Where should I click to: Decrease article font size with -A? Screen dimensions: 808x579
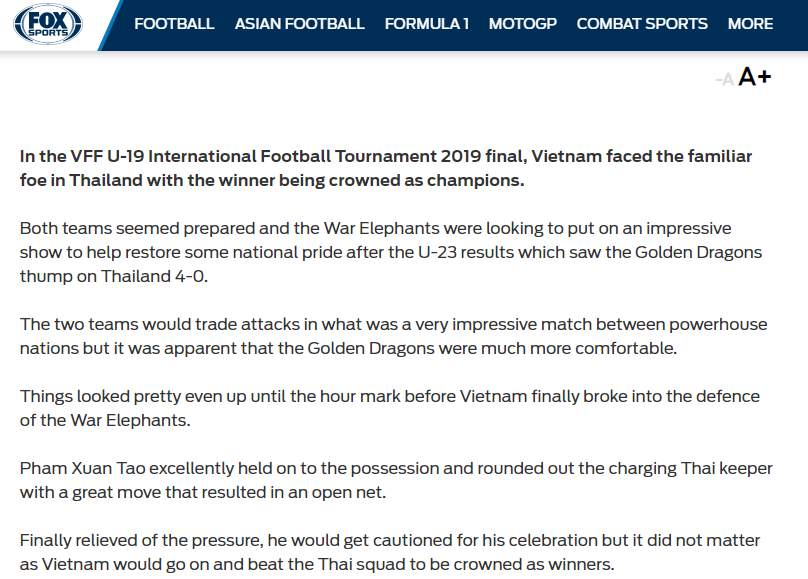(x=725, y=79)
